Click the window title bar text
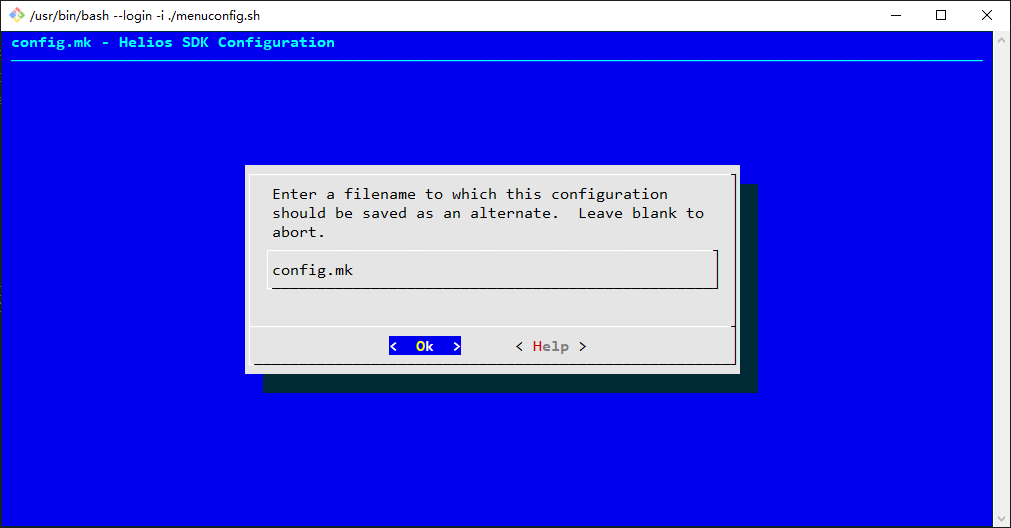 pyautogui.click(x=145, y=15)
